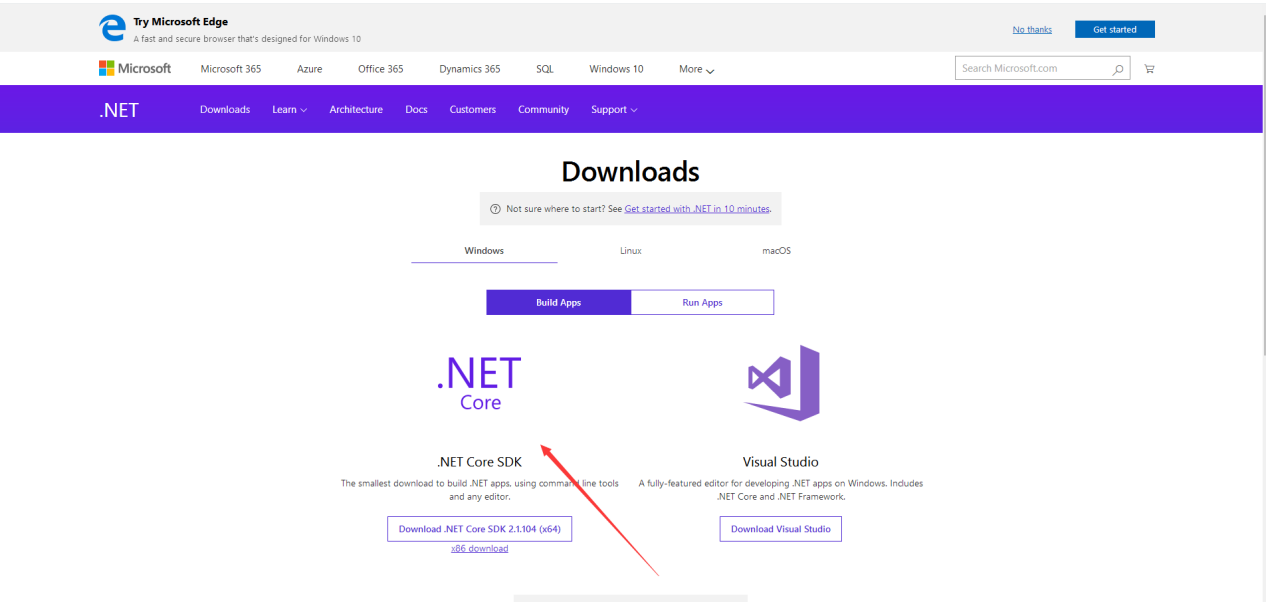1266x602 pixels.
Task: Select the macOS tab
Action: click(x=776, y=251)
